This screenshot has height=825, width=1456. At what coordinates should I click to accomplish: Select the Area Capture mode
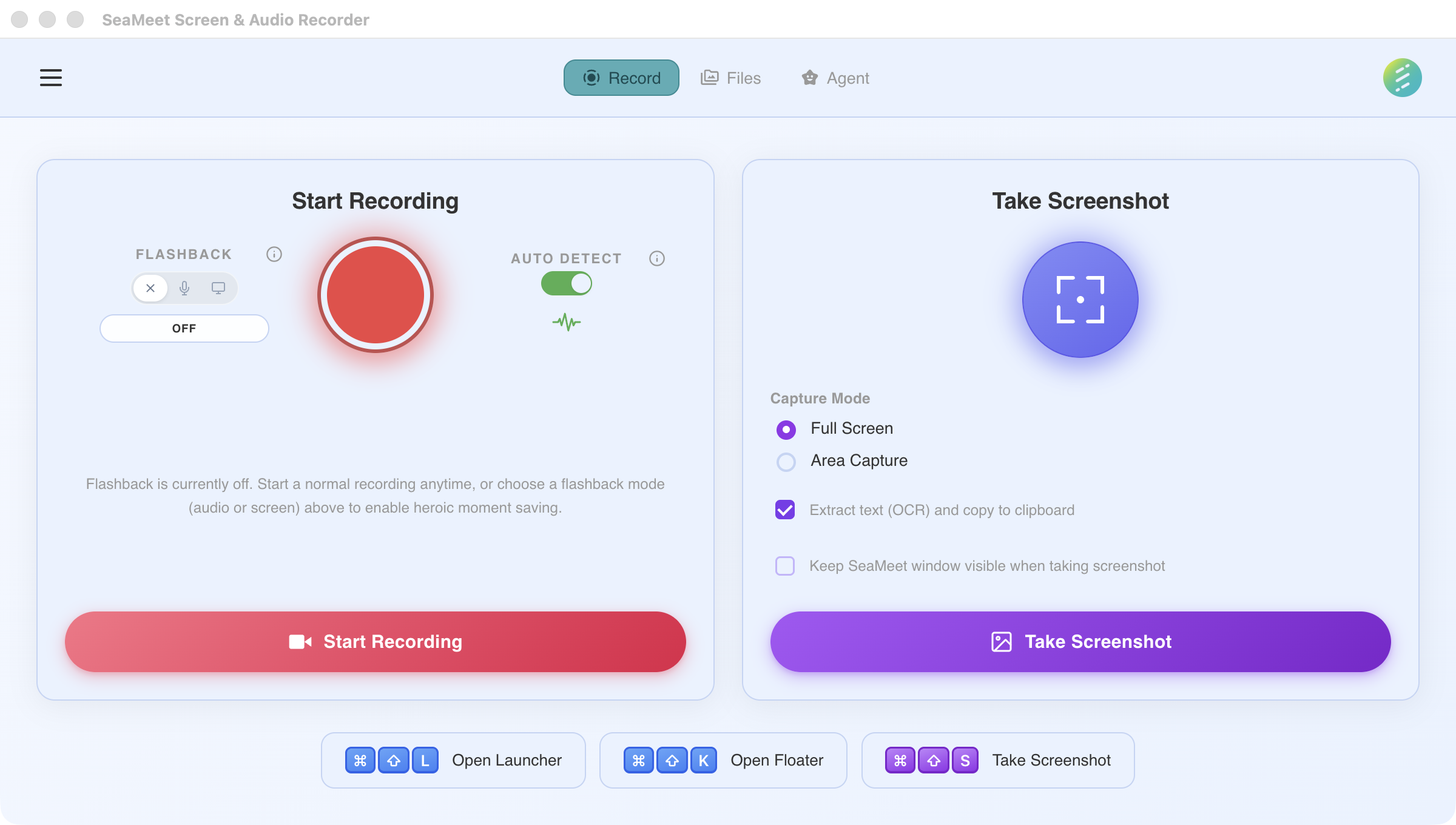786,462
